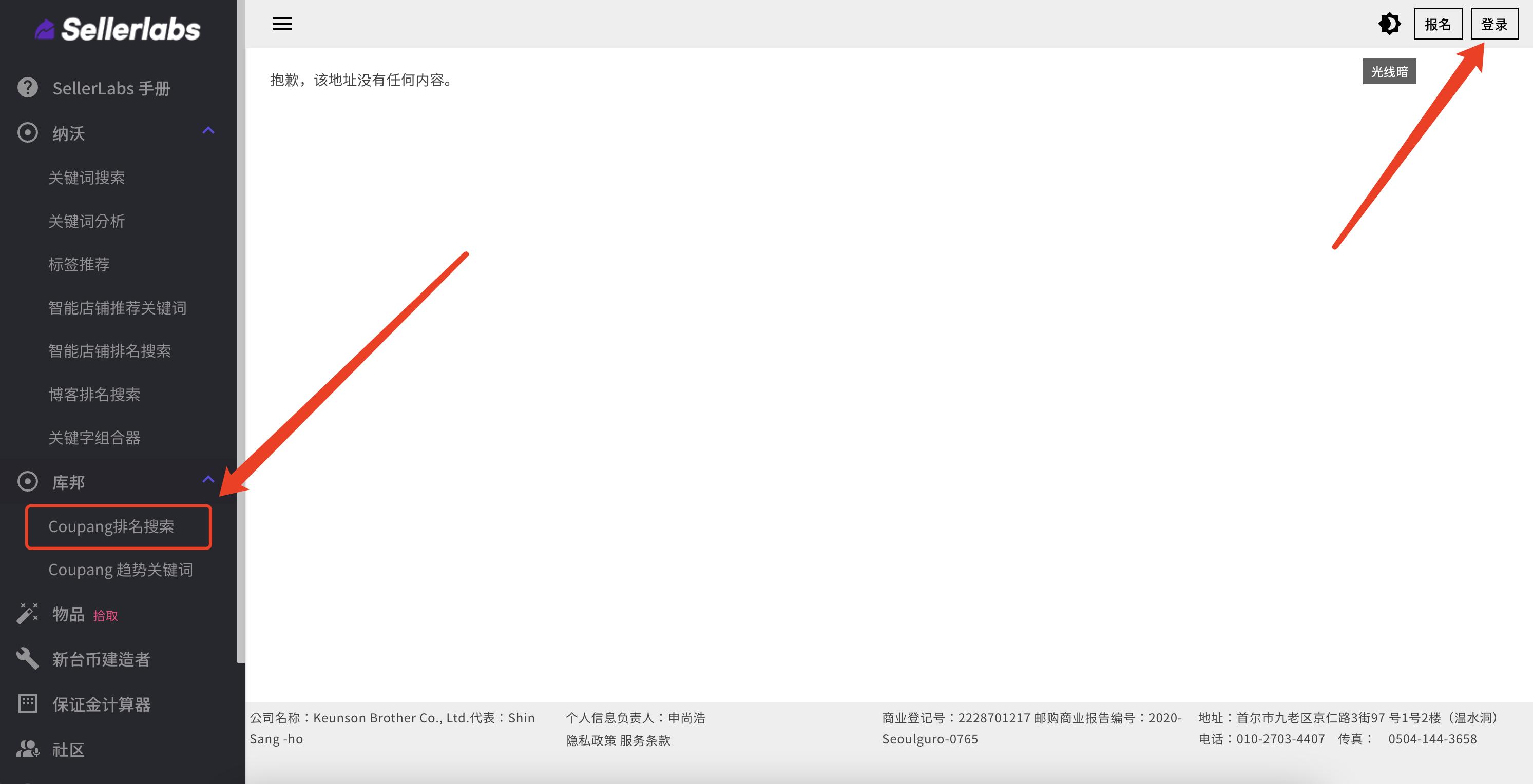Toggle dark mode with the 光线暗 switch
This screenshot has height=784, width=1533.
coord(1389,24)
